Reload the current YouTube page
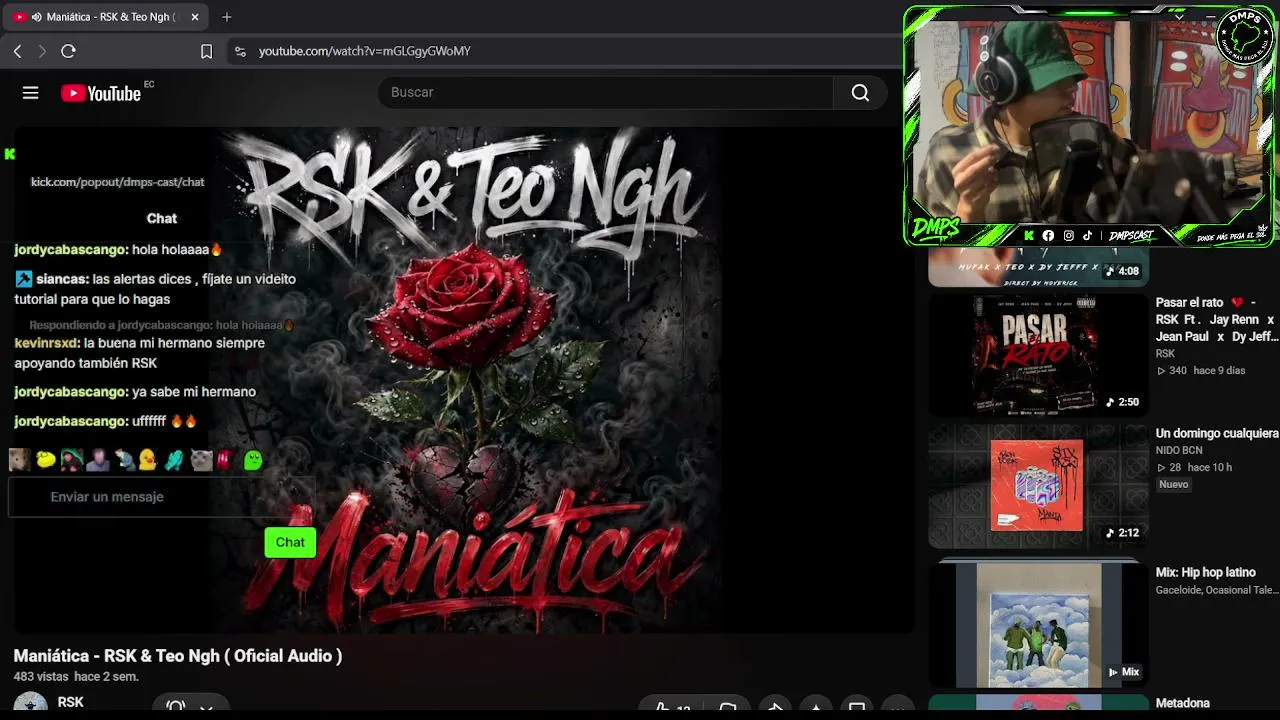This screenshot has width=1280, height=720. (68, 51)
